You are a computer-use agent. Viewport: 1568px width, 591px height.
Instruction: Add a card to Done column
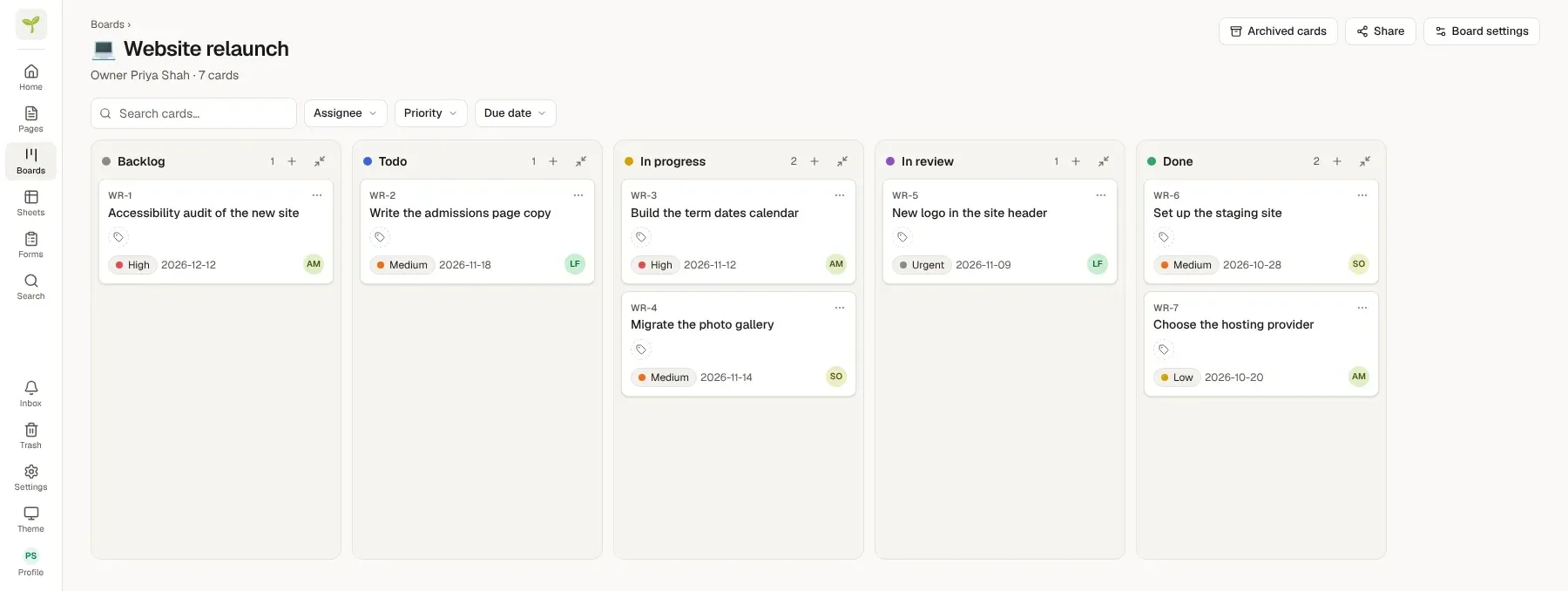pos(1337,161)
